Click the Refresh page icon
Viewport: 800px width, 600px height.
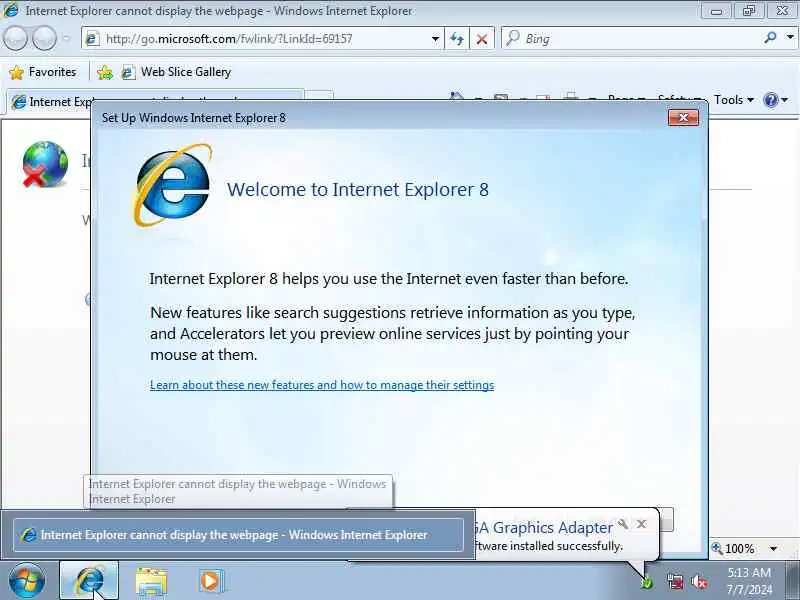pos(457,39)
